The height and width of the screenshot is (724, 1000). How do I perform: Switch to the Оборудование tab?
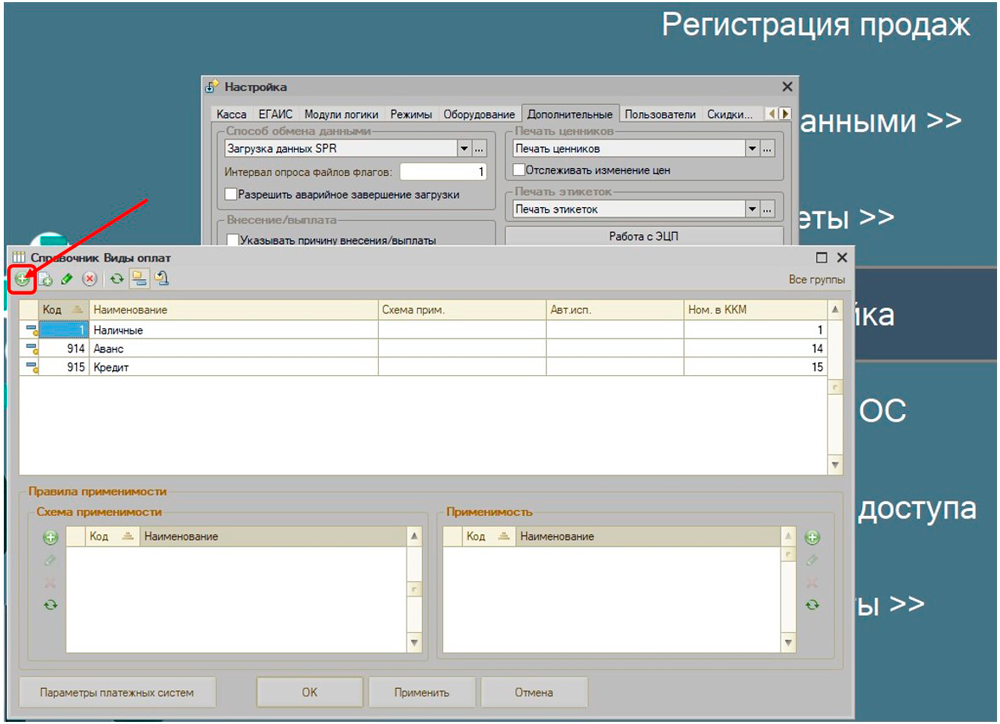pyautogui.click(x=479, y=115)
